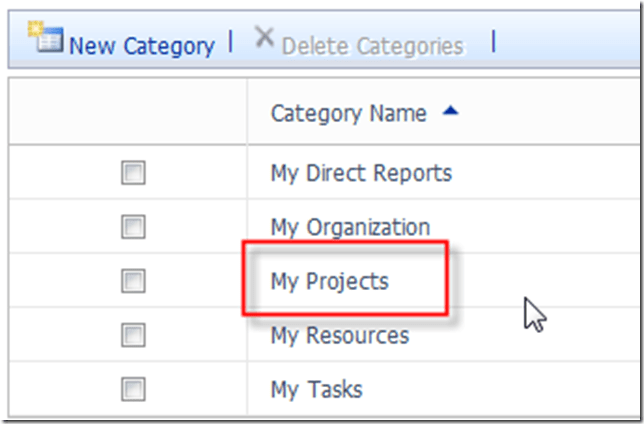Click the Delete Categories X icon
Image resolution: width=644 pixels, height=424 pixels.
coord(264,39)
